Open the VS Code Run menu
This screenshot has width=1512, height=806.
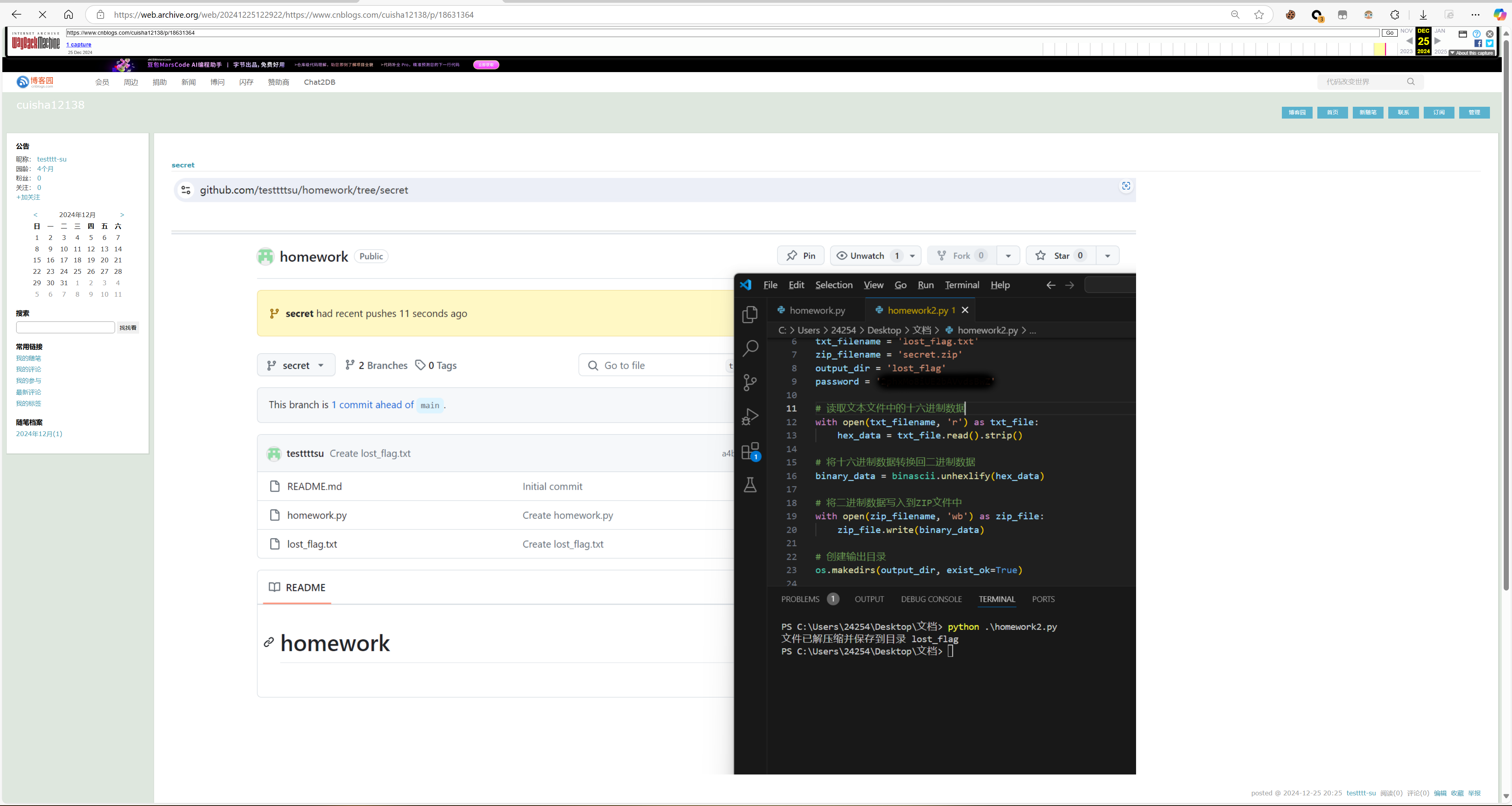(x=925, y=285)
